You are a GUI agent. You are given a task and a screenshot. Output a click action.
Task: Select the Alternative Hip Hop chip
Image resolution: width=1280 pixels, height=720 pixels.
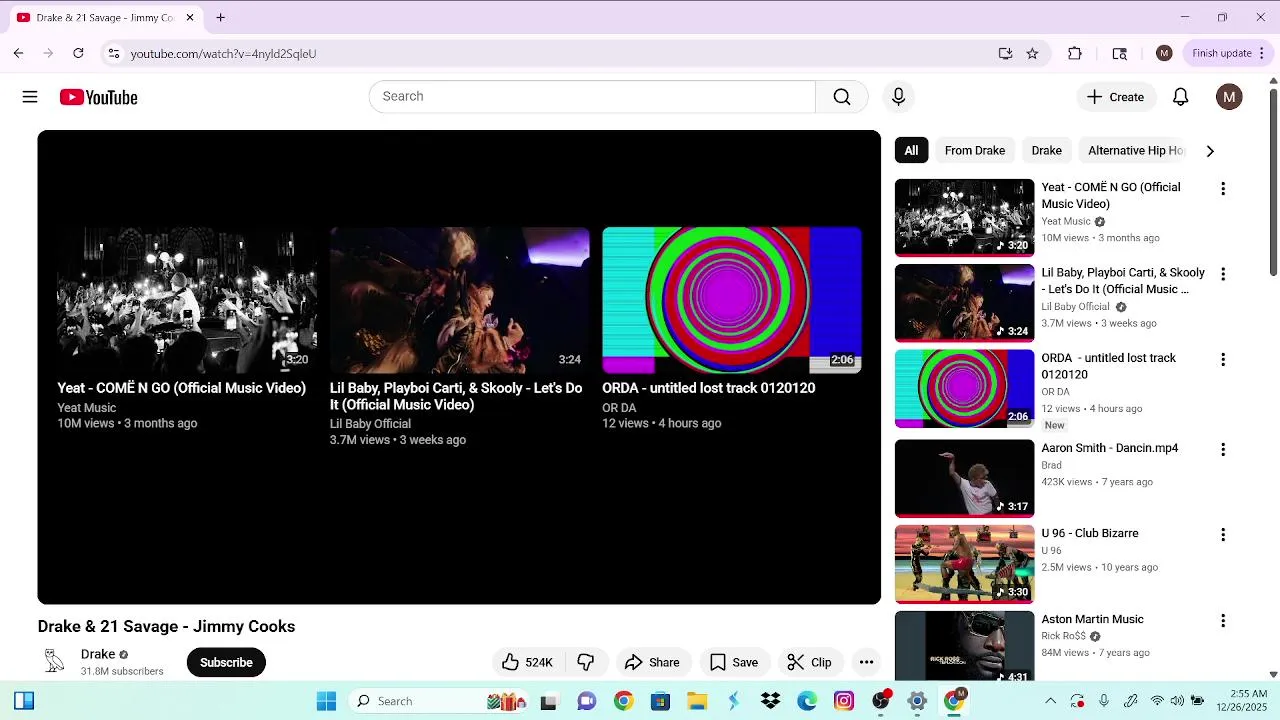pyautogui.click(x=1135, y=151)
